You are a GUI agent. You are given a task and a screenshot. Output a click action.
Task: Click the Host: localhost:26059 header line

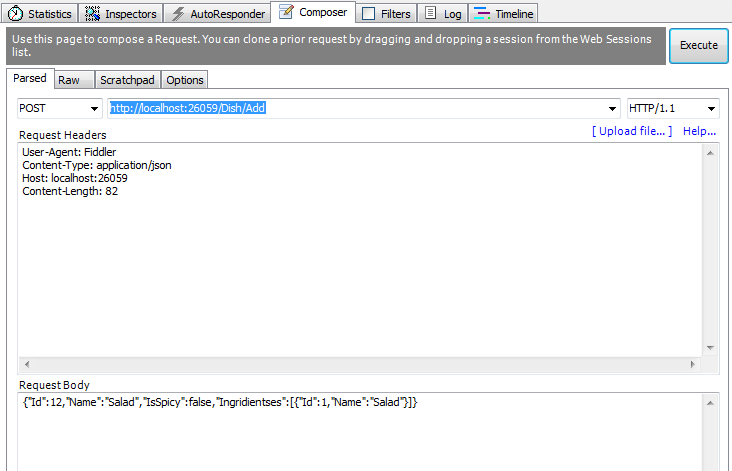[x=75, y=178]
